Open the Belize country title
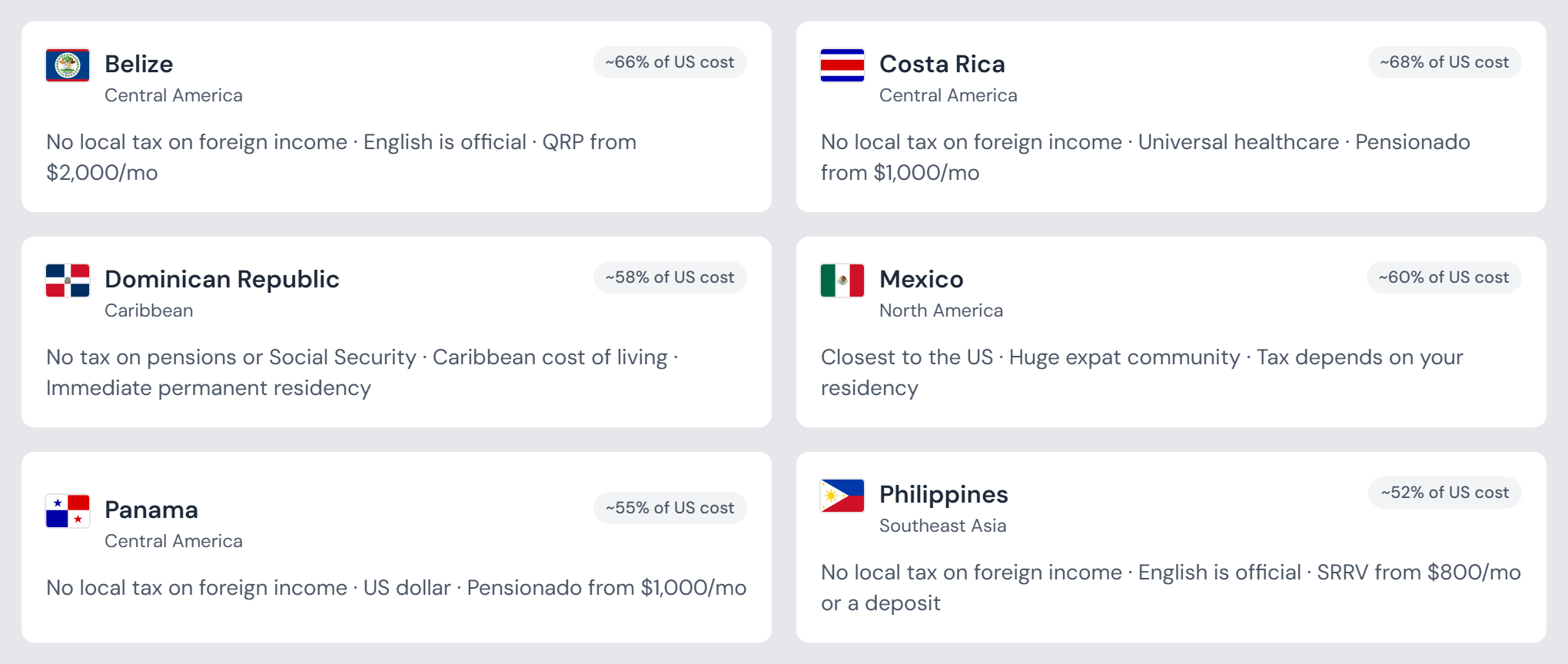 pyautogui.click(x=139, y=64)
